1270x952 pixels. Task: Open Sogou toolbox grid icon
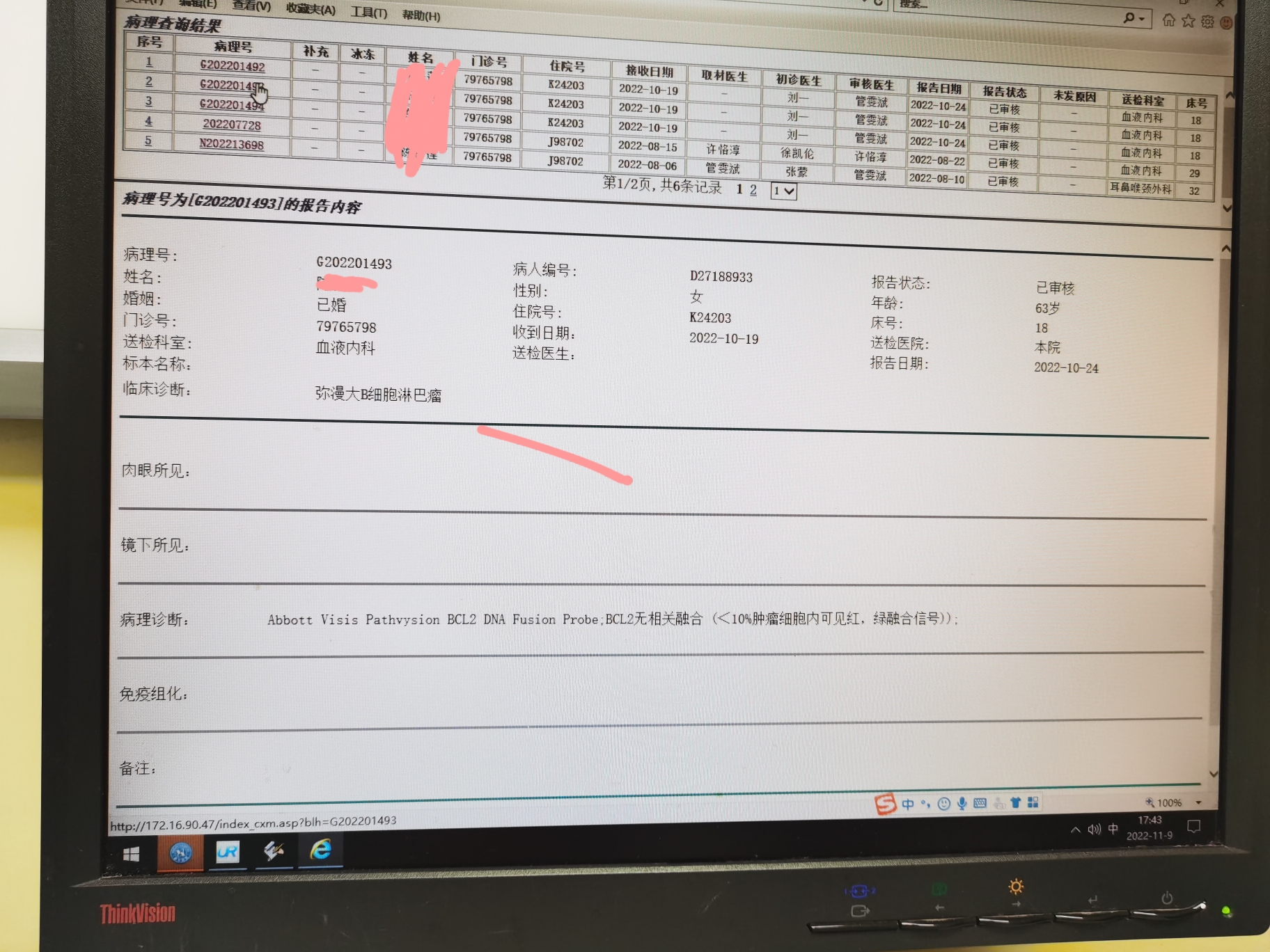(x=1033, y=802)
